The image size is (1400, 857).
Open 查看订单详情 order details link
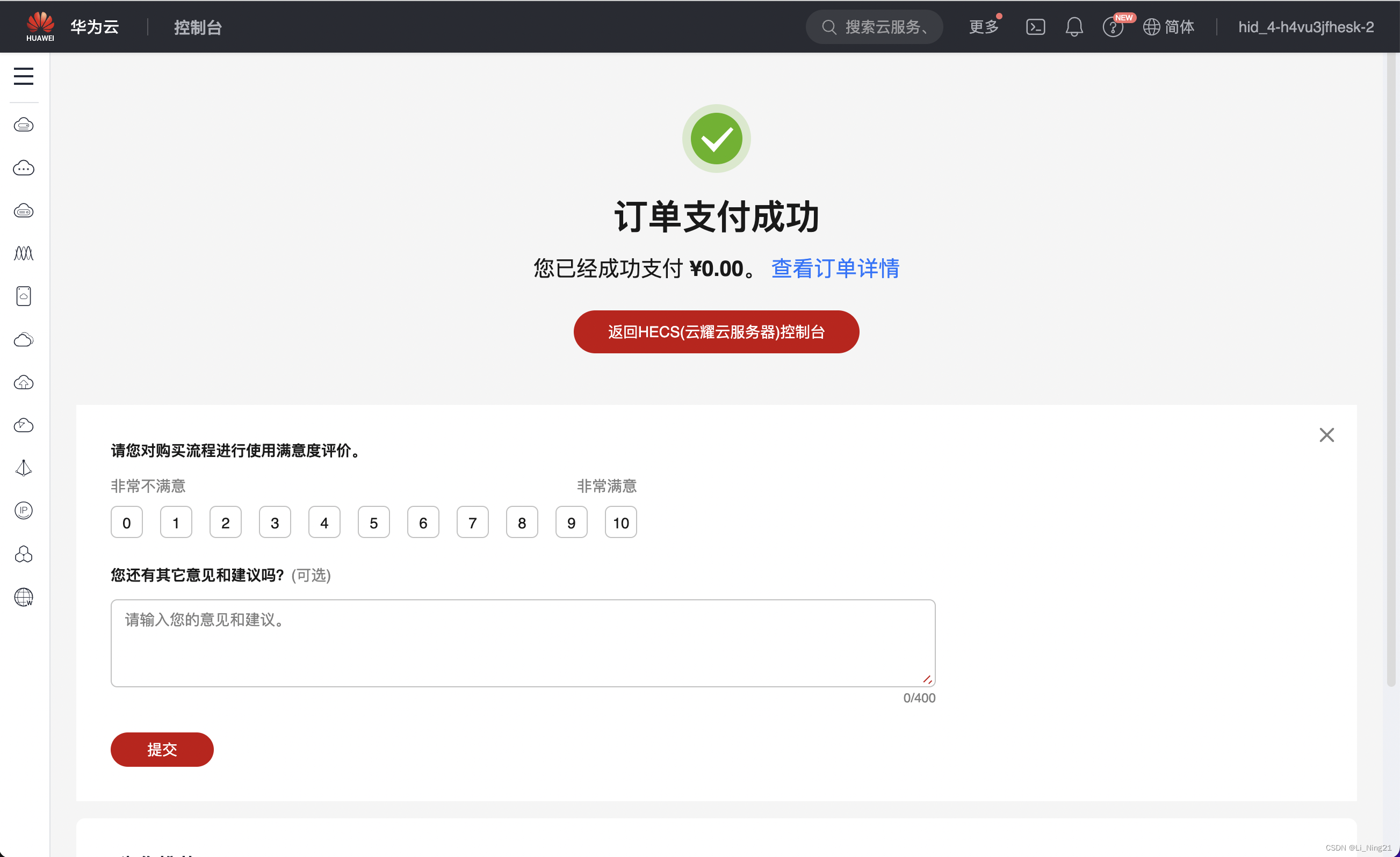pos(835,268)
